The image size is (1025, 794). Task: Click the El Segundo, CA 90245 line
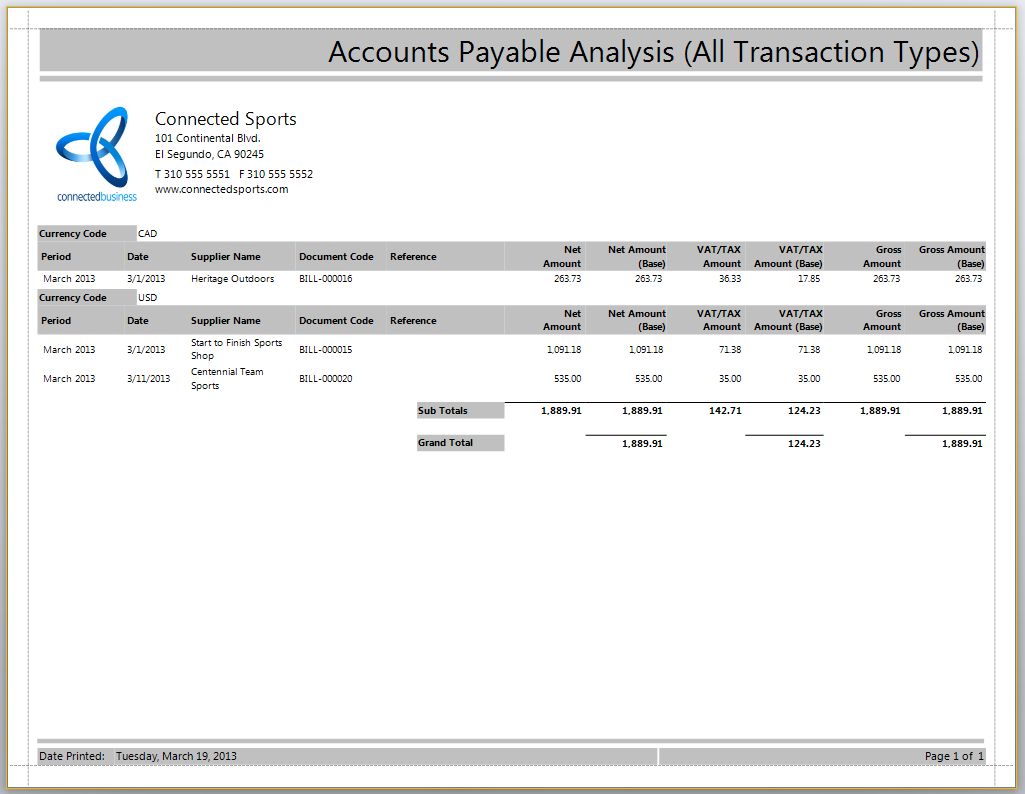pyautogui.click(x=209, y=154)
